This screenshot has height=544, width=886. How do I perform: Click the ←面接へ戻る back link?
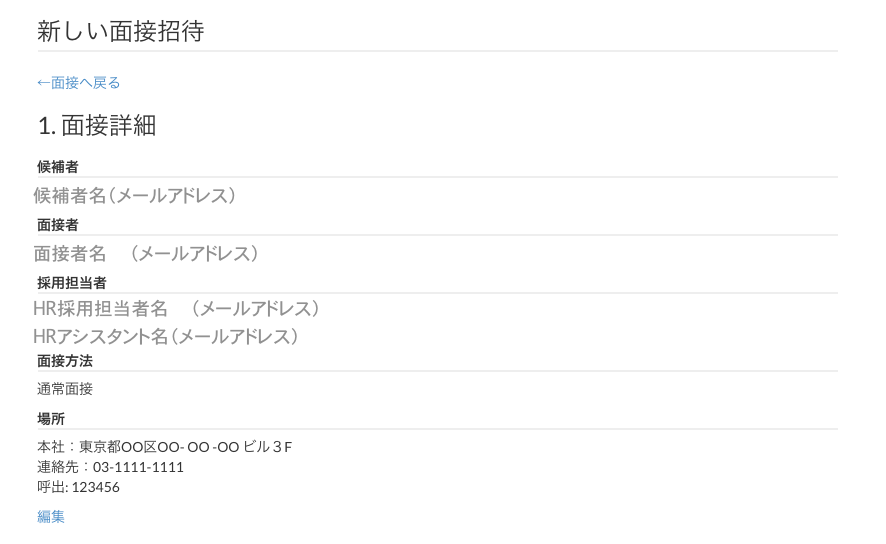tap(78, 83)
